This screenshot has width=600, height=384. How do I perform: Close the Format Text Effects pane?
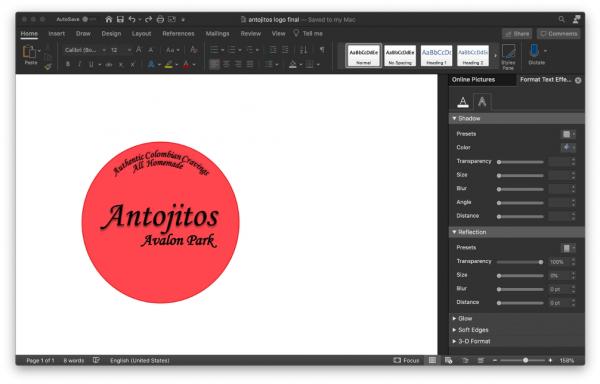pos(578,80)
